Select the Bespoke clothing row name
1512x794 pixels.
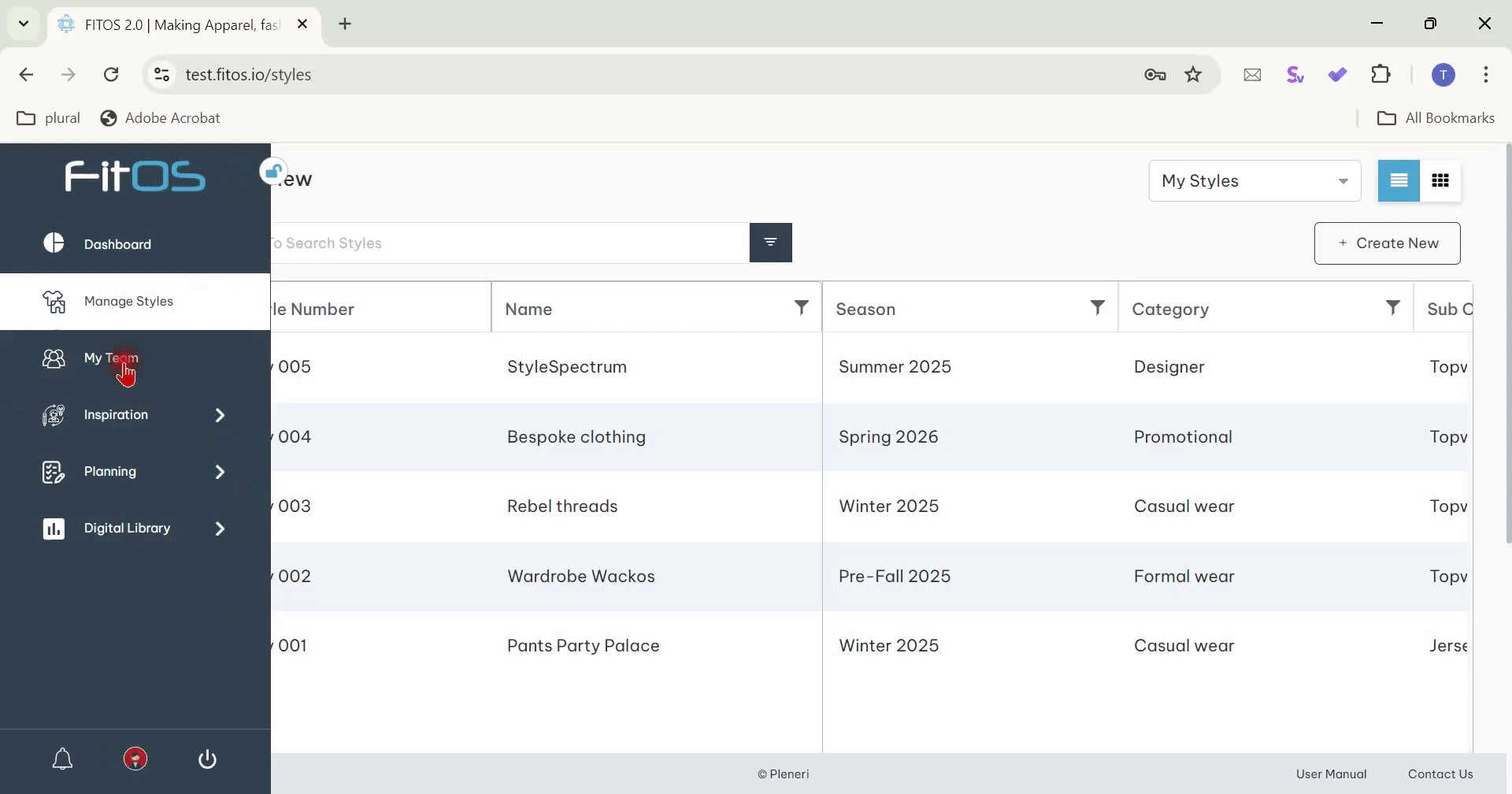coord(576,437)
